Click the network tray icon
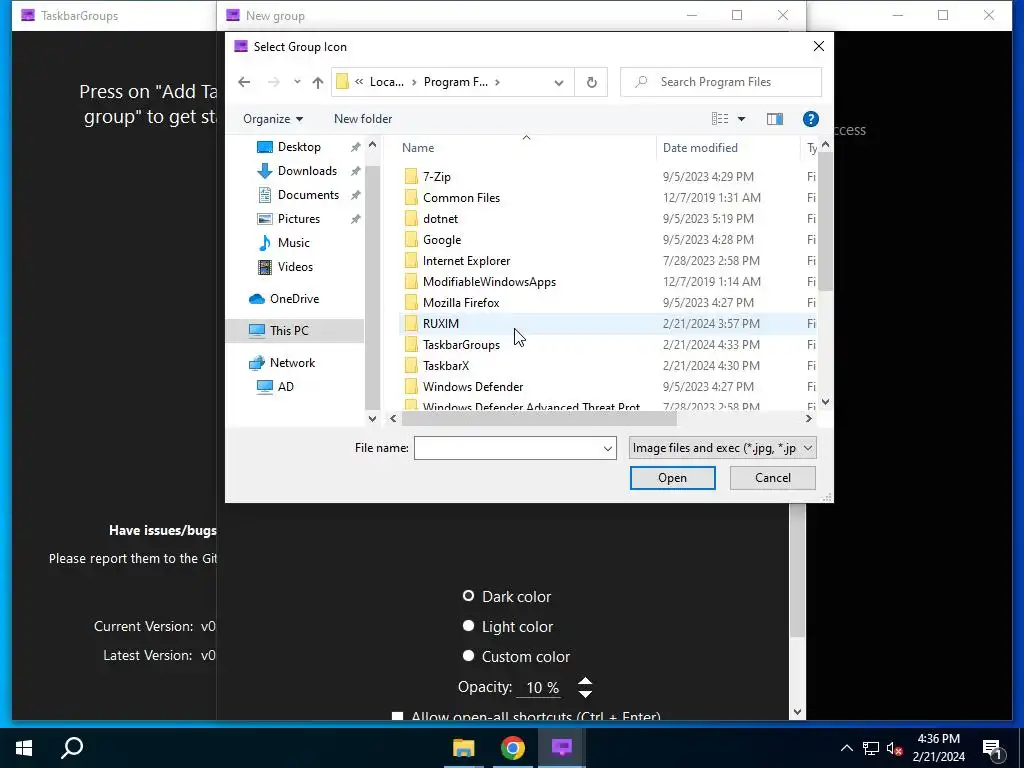The image size is (1024, 768). (x=871, y=748)
